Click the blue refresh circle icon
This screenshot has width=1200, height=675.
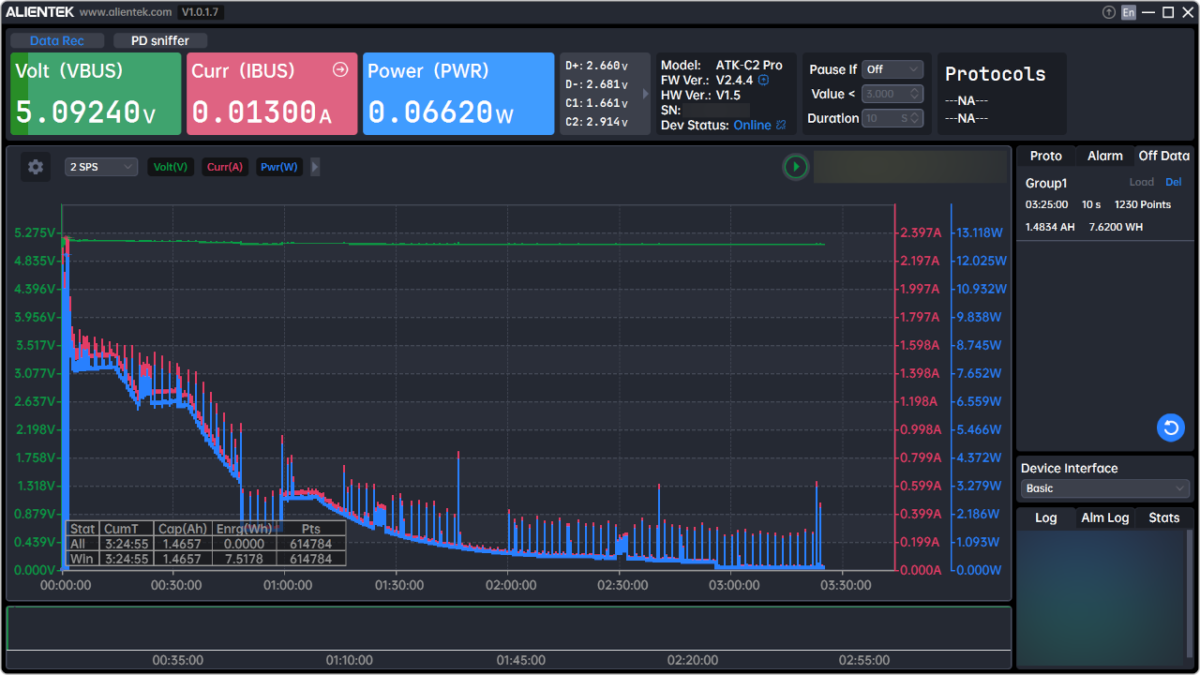[1170, 428]
